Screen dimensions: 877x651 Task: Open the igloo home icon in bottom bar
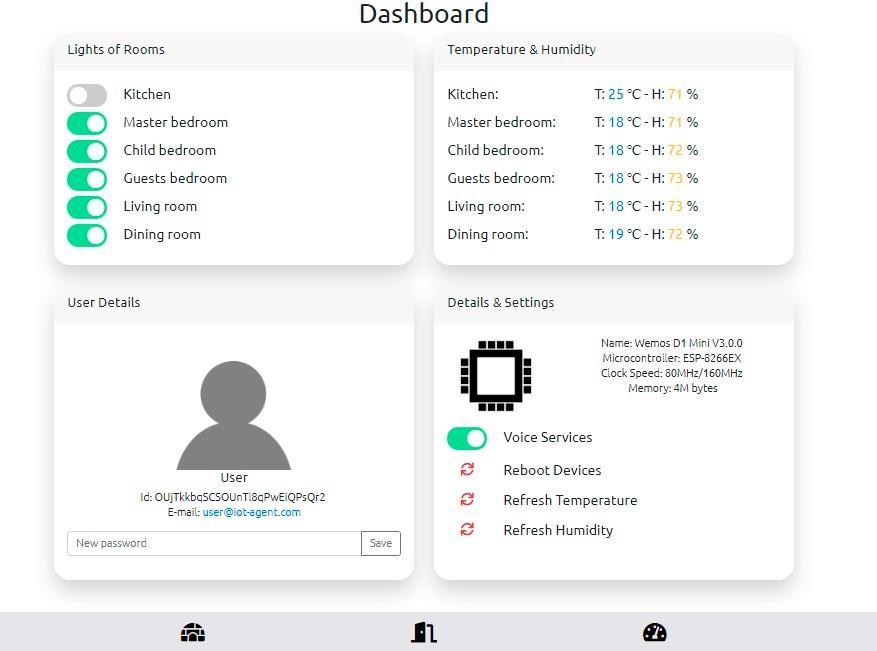click(x=193, y=633)
